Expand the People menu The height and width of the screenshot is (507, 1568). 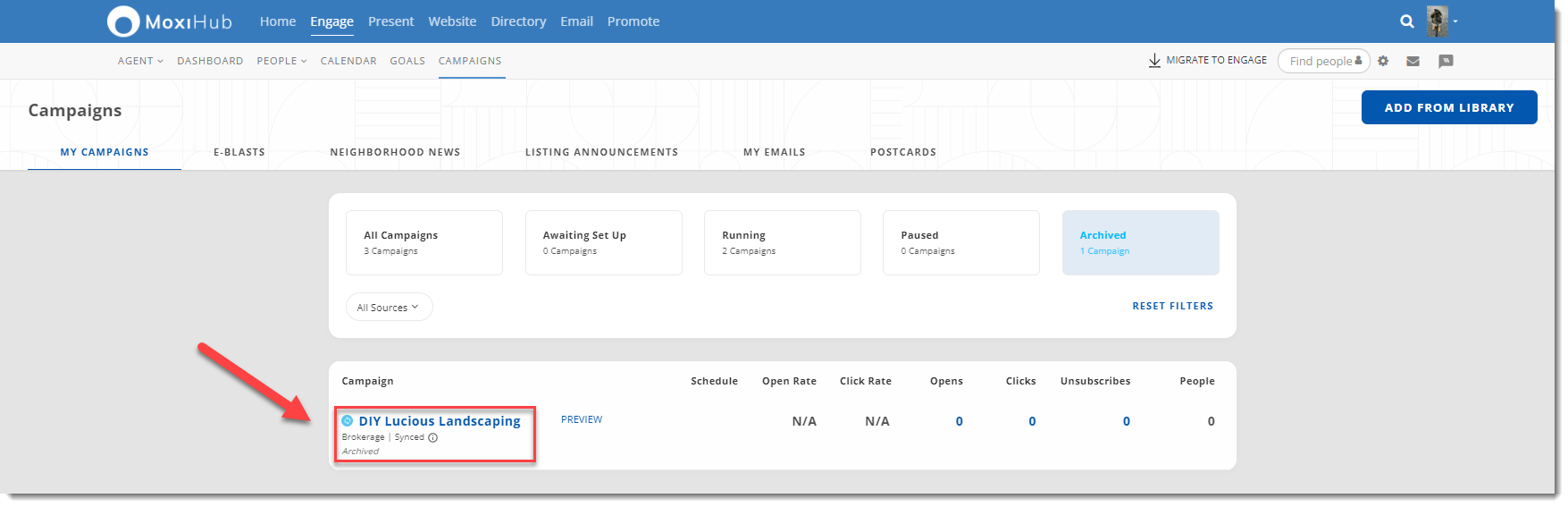coord(281,61)
